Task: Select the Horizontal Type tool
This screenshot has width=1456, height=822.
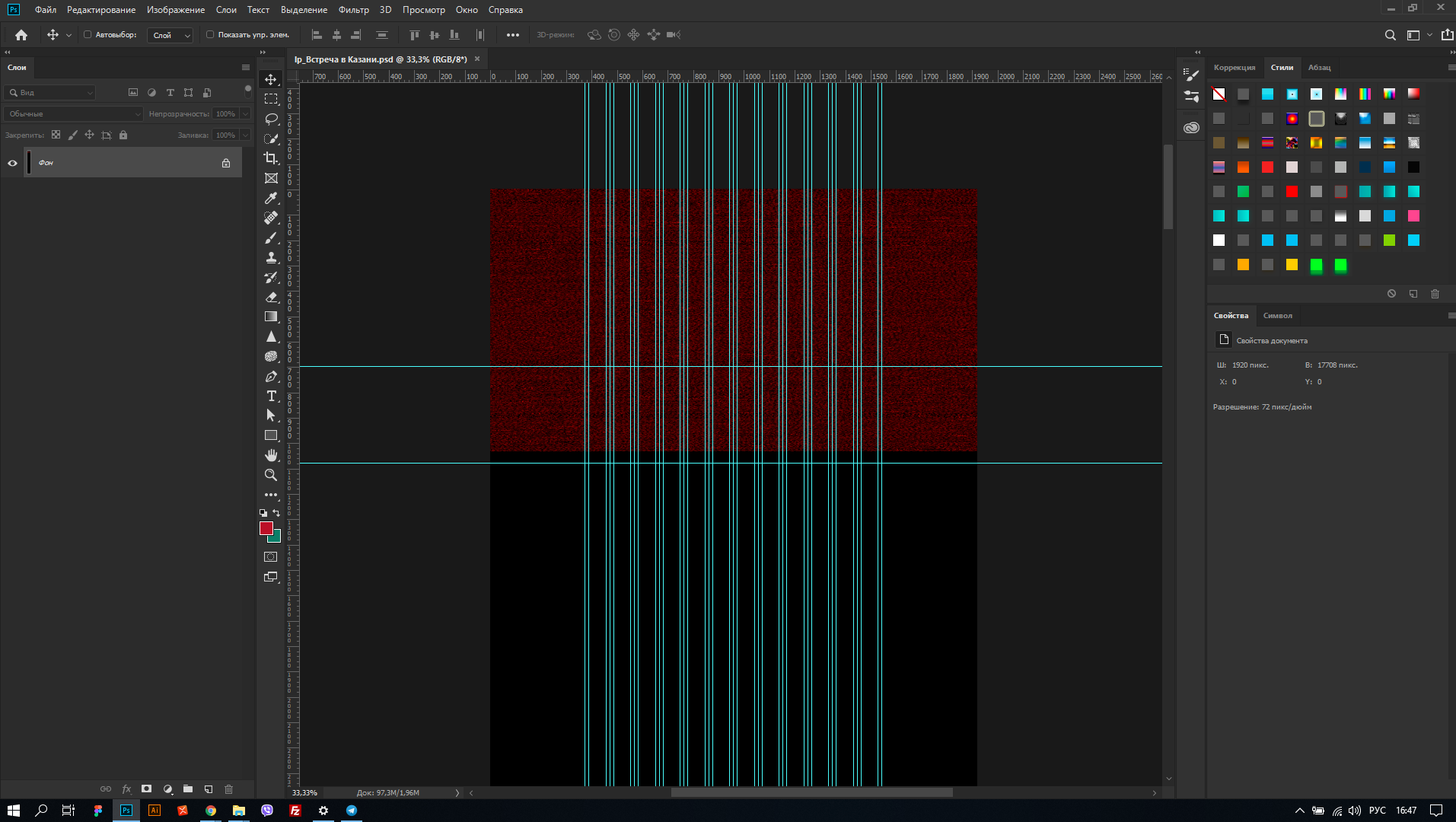Action: point(271,396)
